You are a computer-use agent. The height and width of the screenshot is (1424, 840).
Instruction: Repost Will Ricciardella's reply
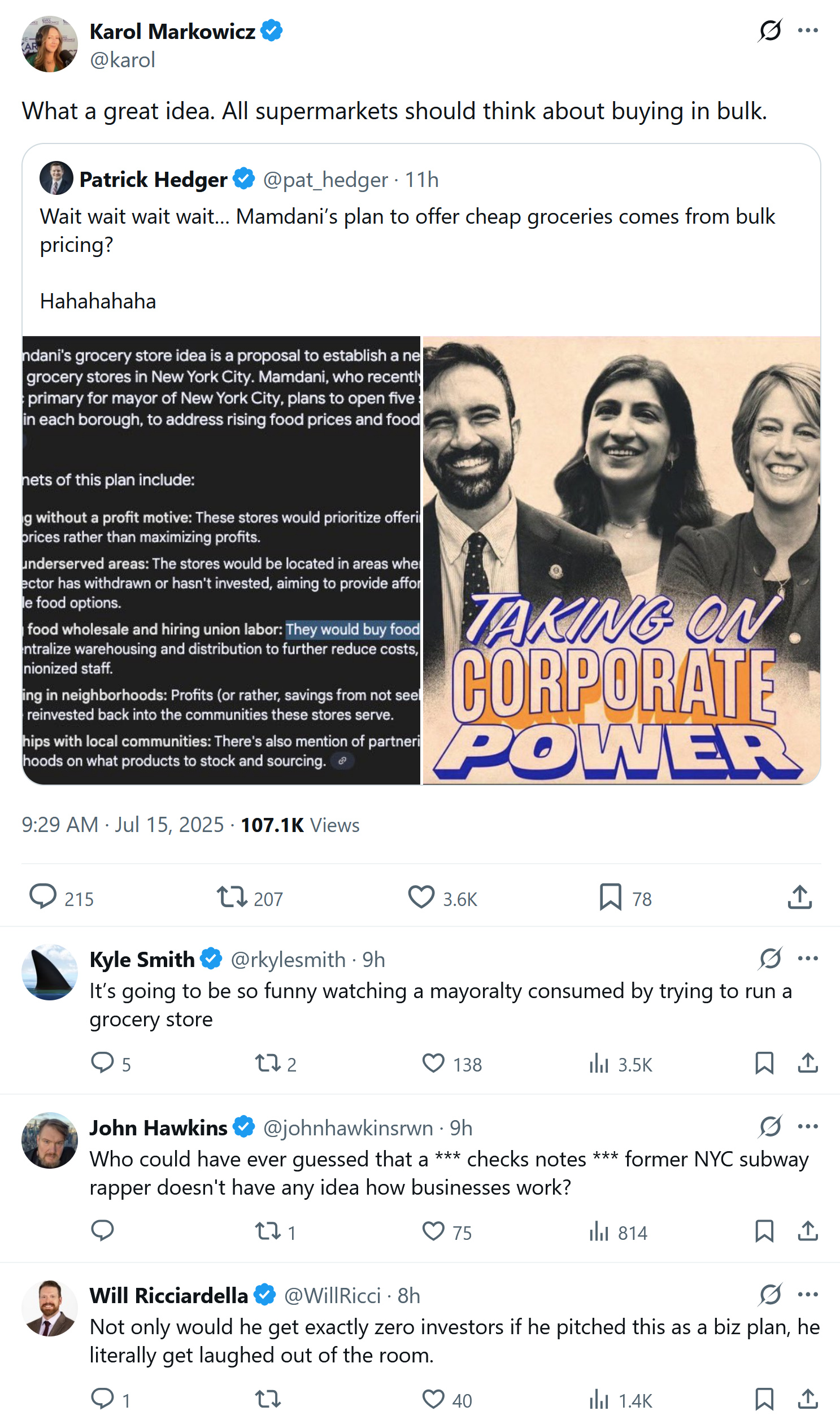coord(267,1400)
